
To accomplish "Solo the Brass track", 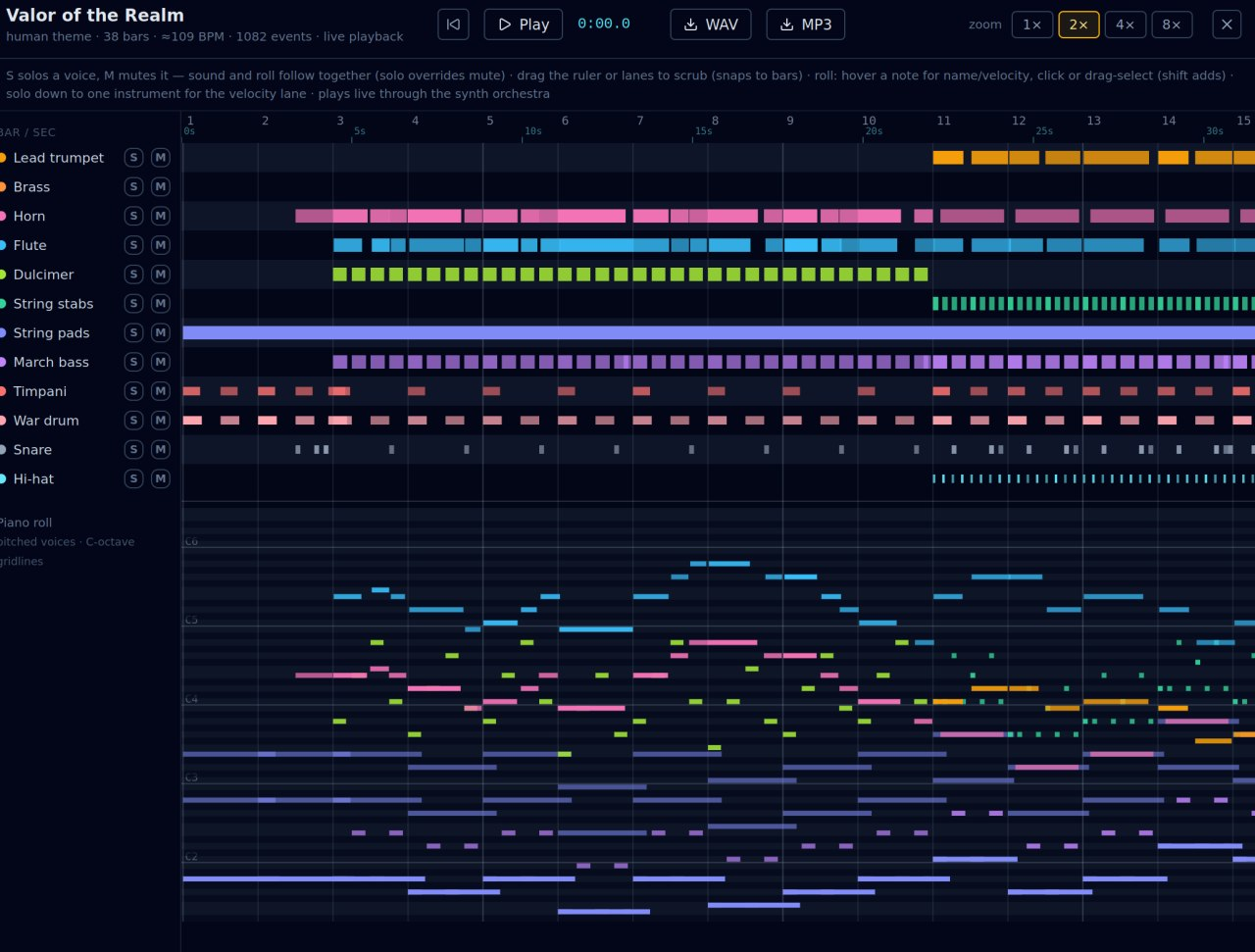I will [133, 187].
